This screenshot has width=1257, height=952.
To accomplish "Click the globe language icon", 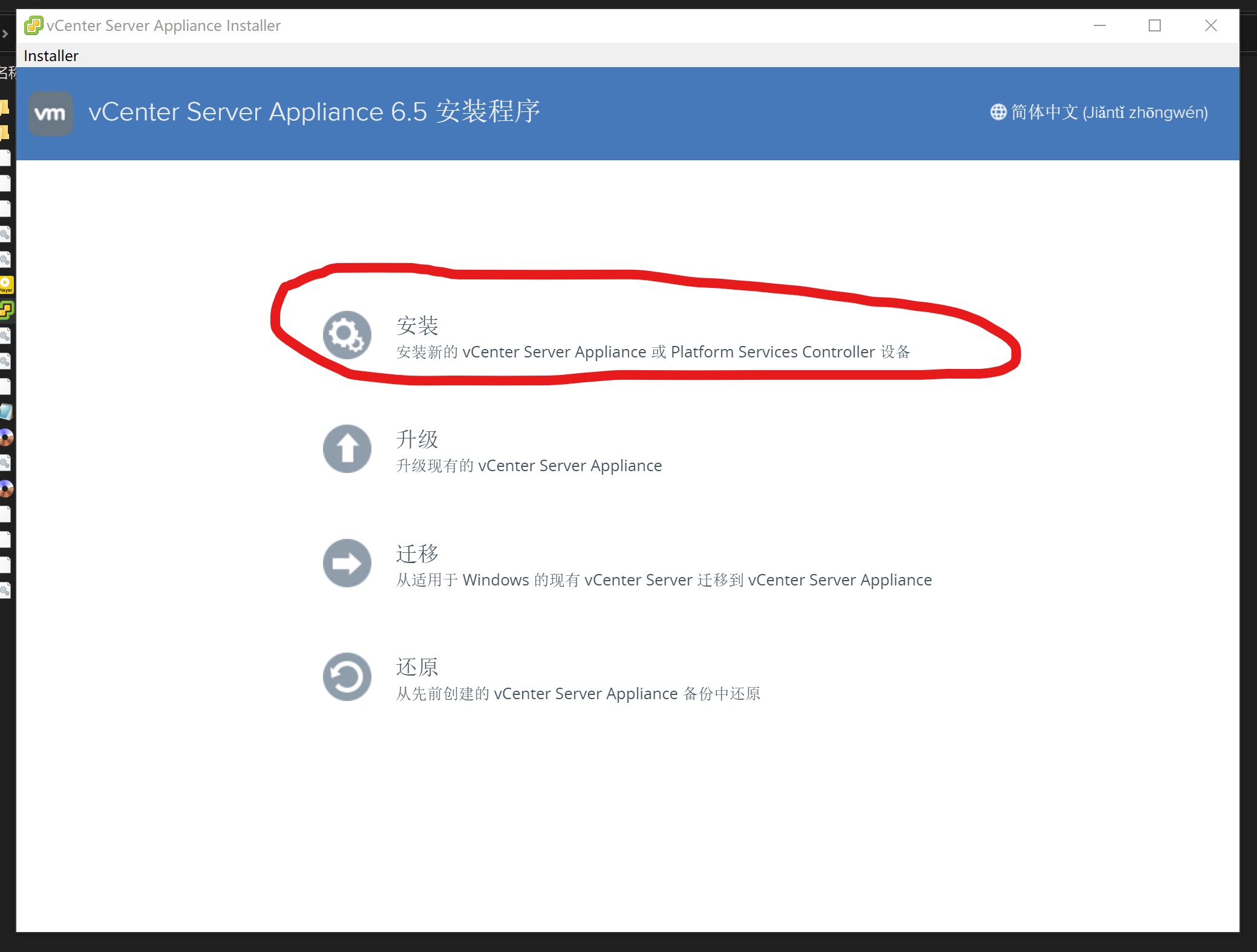I will 998,112.
